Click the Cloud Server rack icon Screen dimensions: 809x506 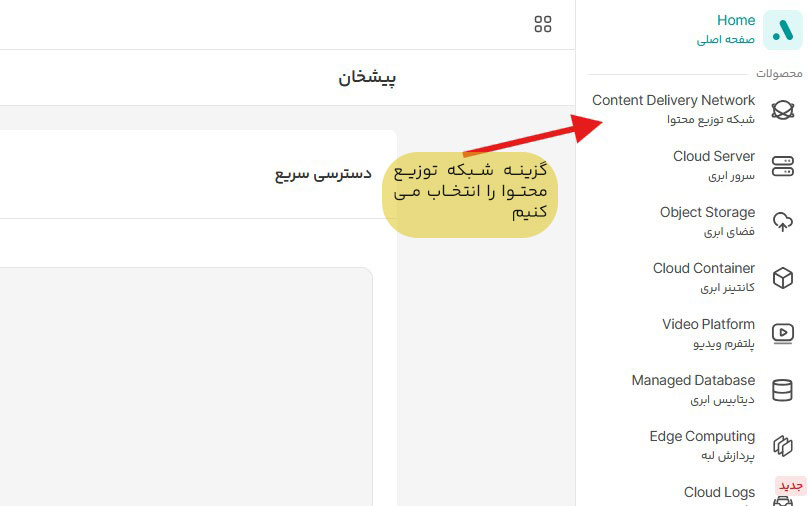tap(783, 166)
